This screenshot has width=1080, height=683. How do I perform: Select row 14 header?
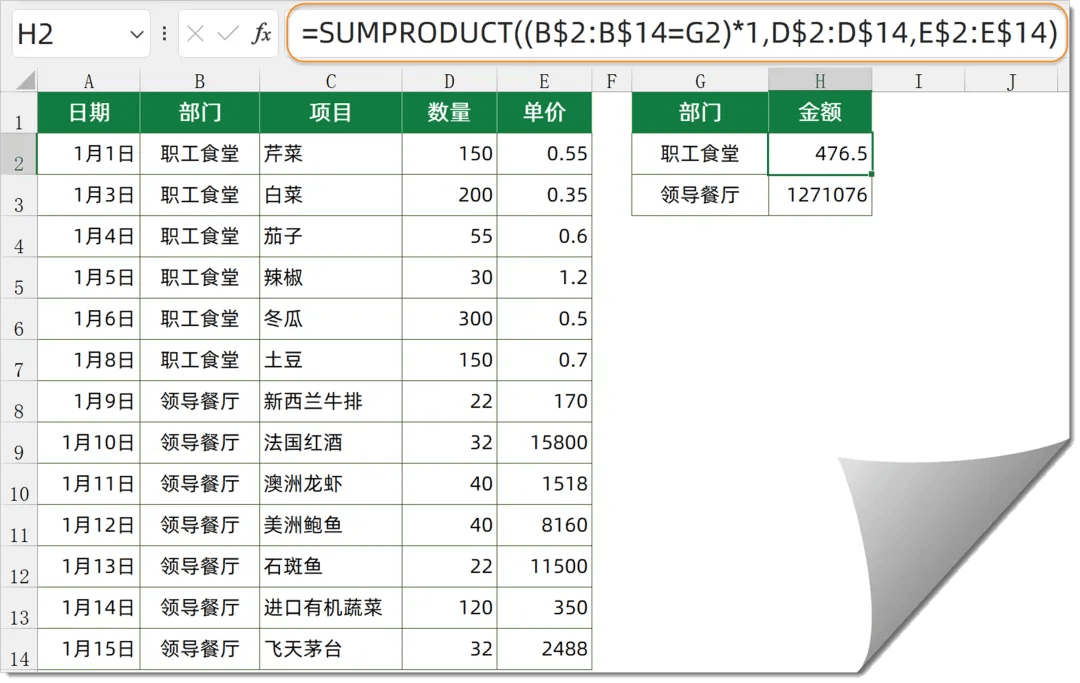pyautogui.click(x=19, y=650)
